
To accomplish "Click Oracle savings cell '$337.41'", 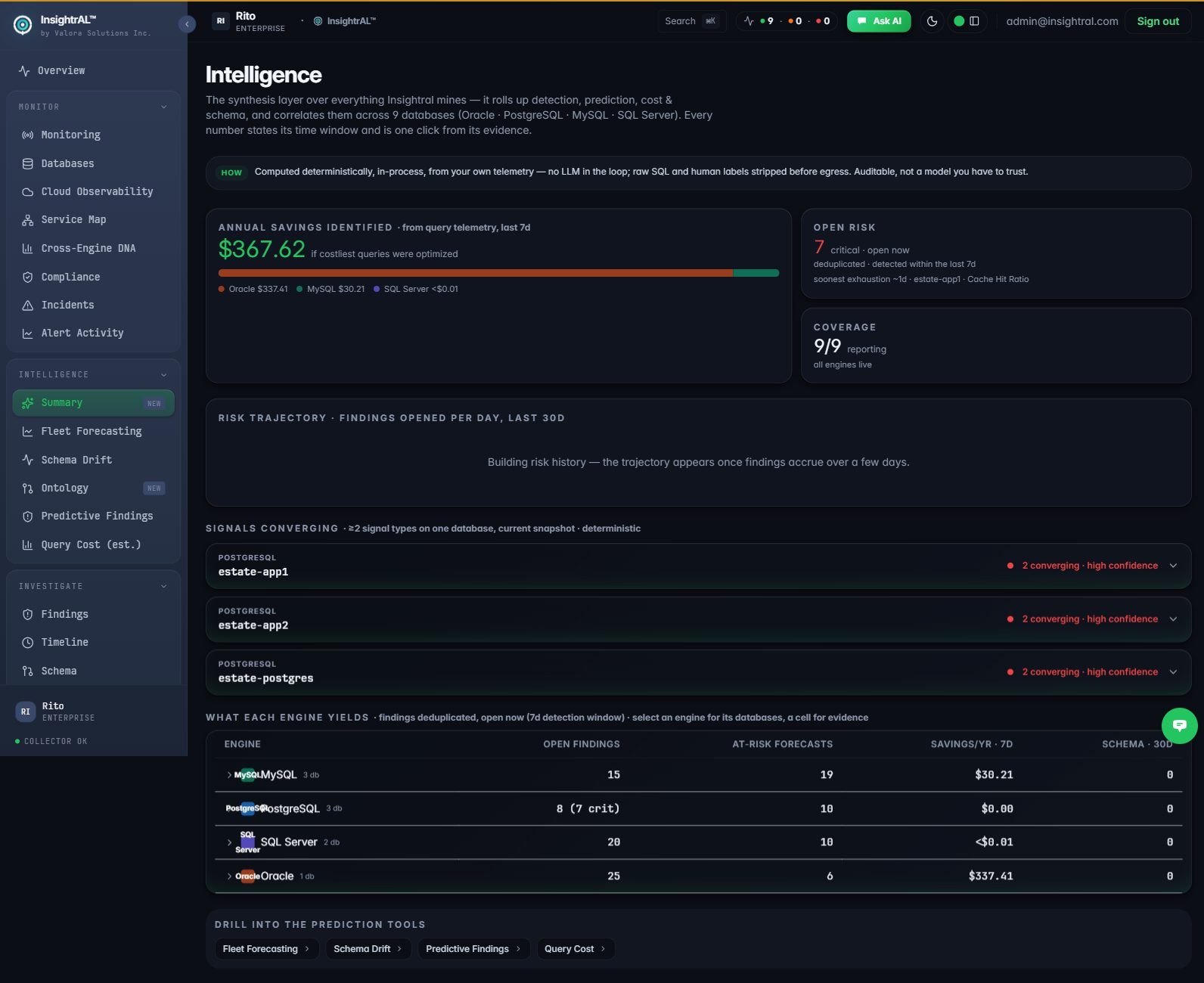I will click(991, 876).
